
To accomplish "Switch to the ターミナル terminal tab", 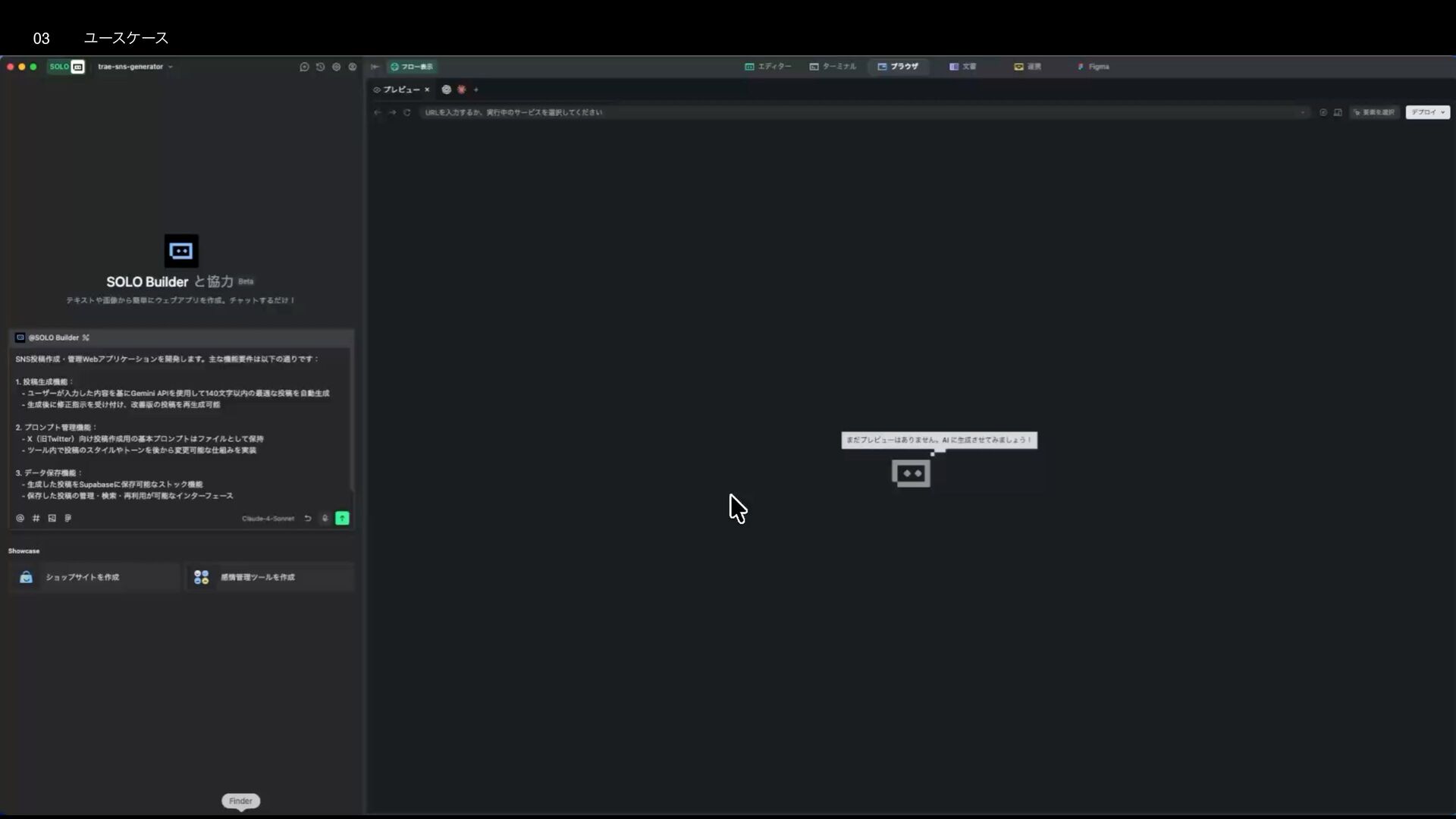I will 833,67.
